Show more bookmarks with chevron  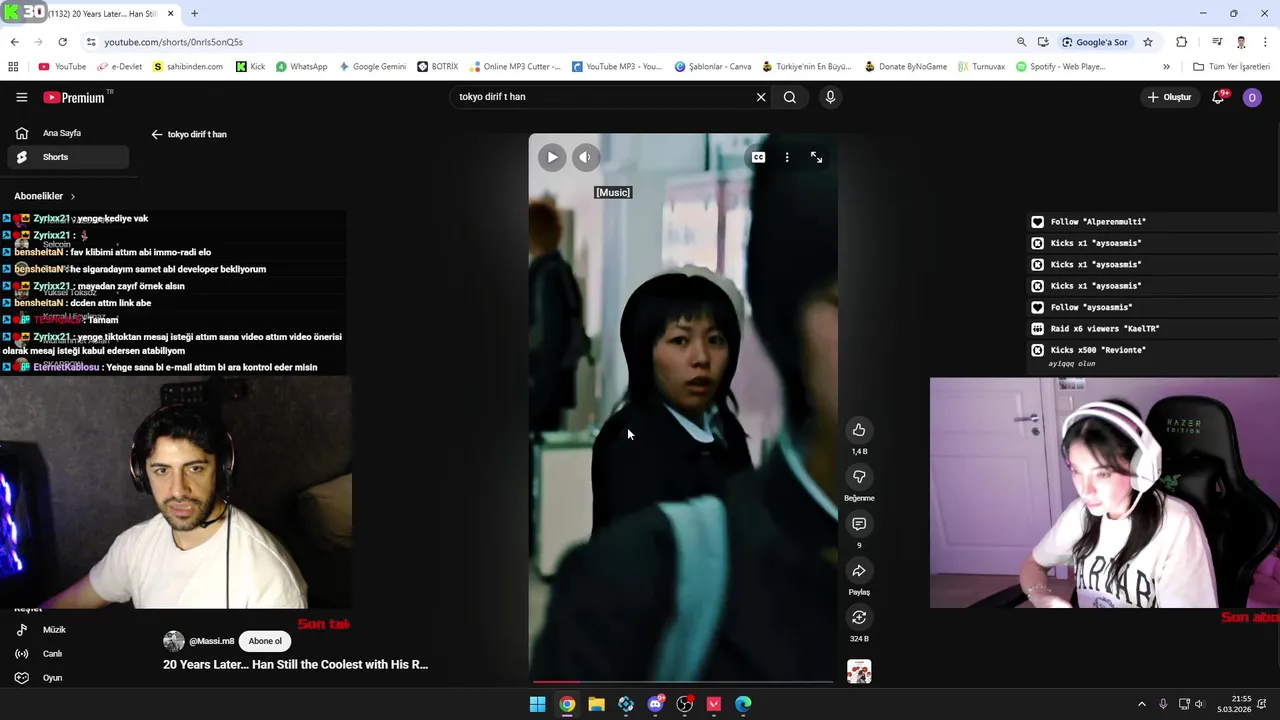1166,67
